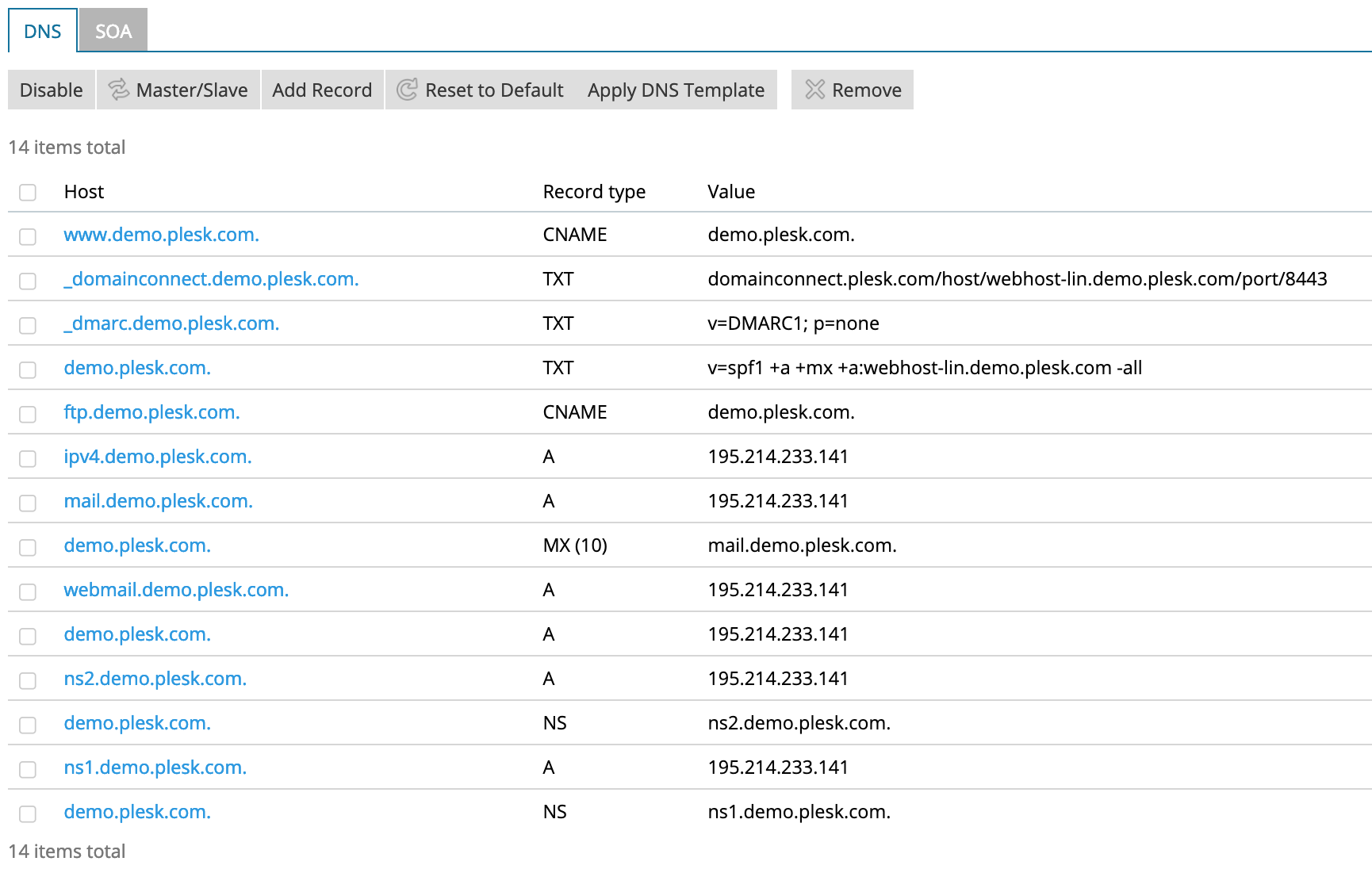This screenshot has width=1372, height=869.
Task: Click the Add Record button
Action: coord(322,90)
